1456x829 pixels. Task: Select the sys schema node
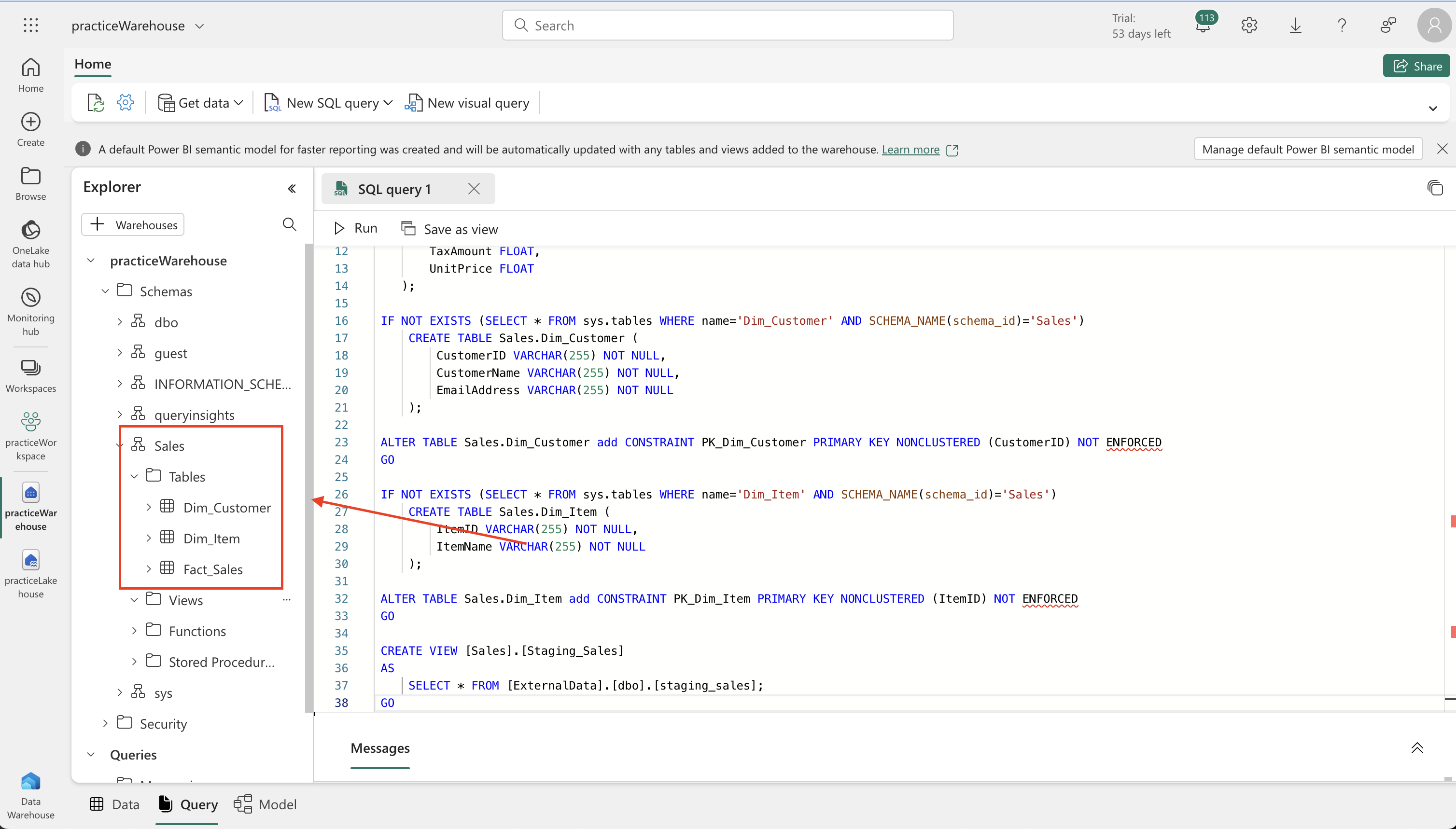[163, 693]
